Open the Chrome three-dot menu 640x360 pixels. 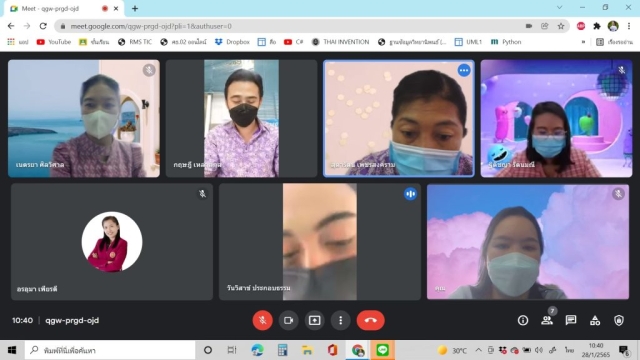click(629, 26)
